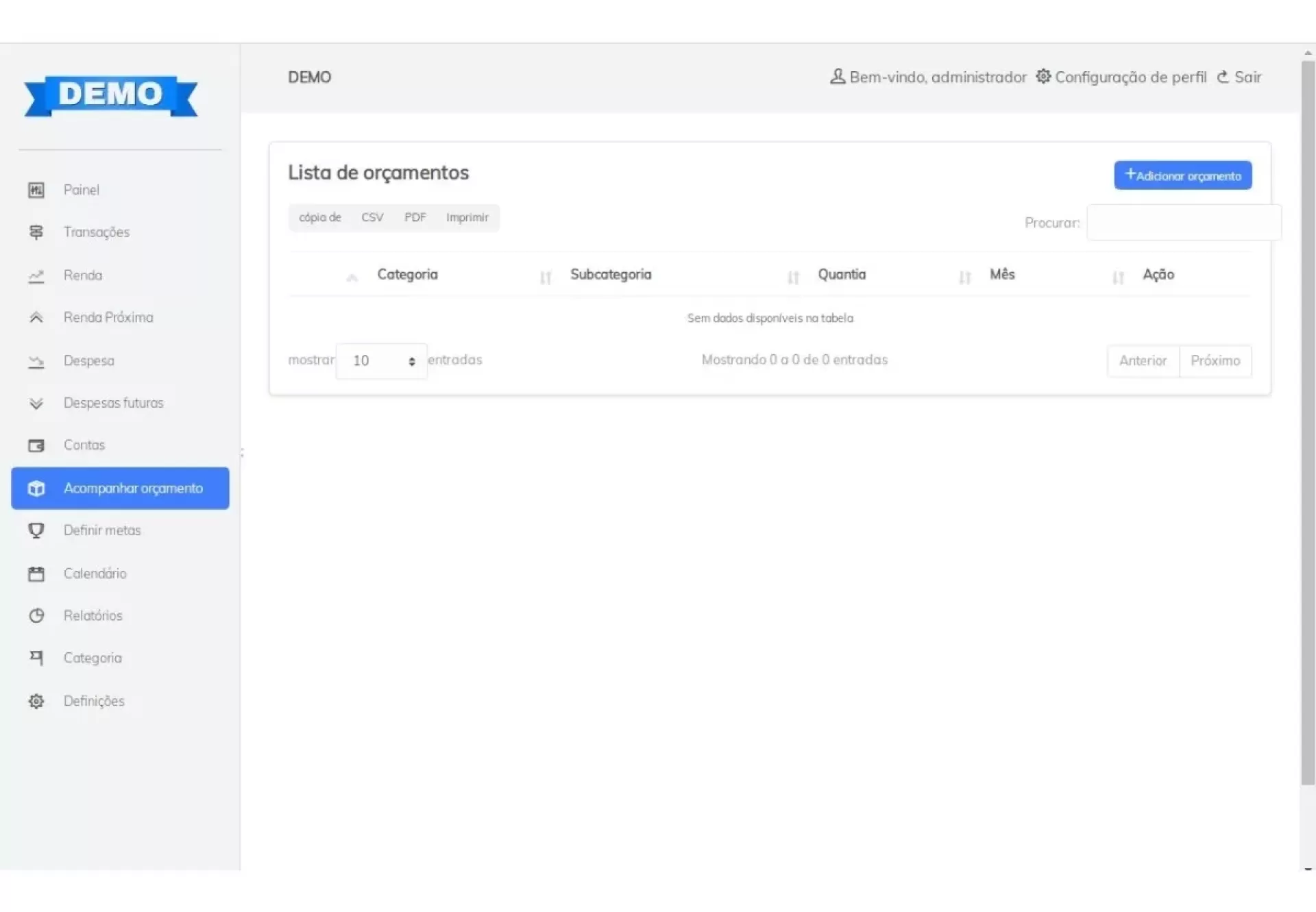Click into the Procurar search field

tap(1184, 223)
